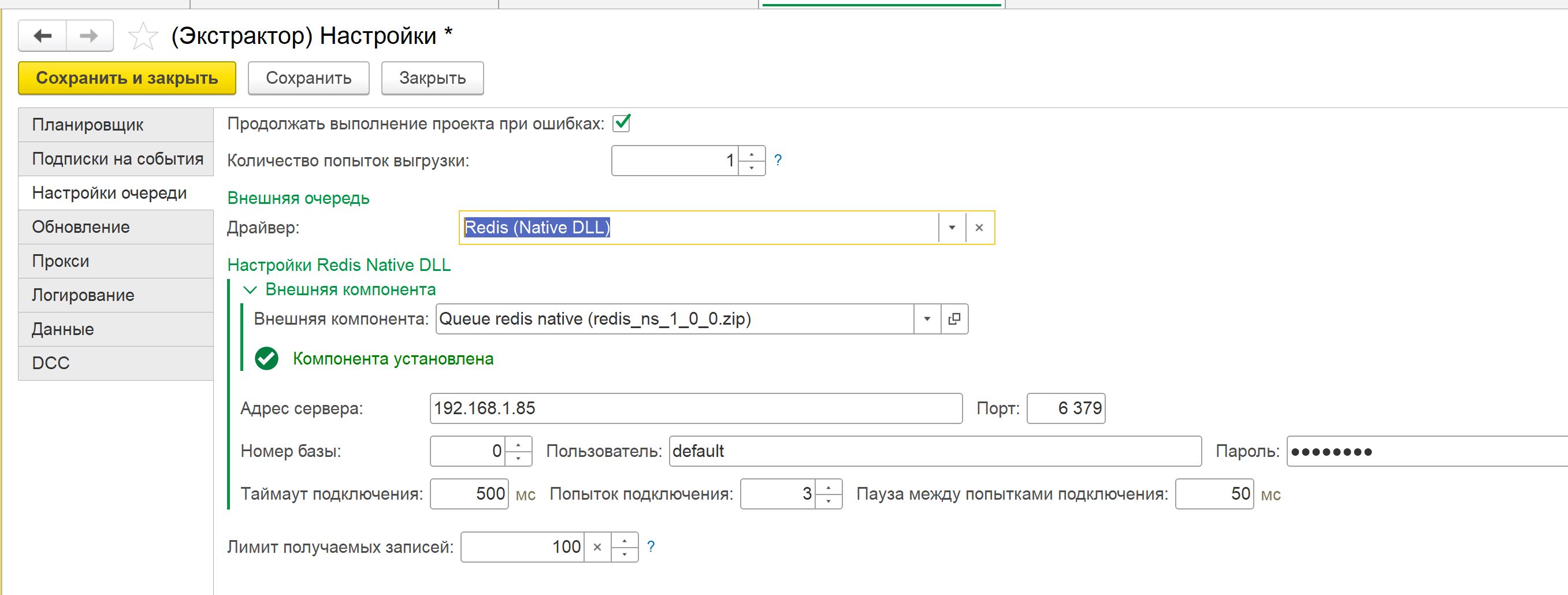Go back with the left arrow button
The width and height of the screenshot is (1568, 595).
click(42, 36)
